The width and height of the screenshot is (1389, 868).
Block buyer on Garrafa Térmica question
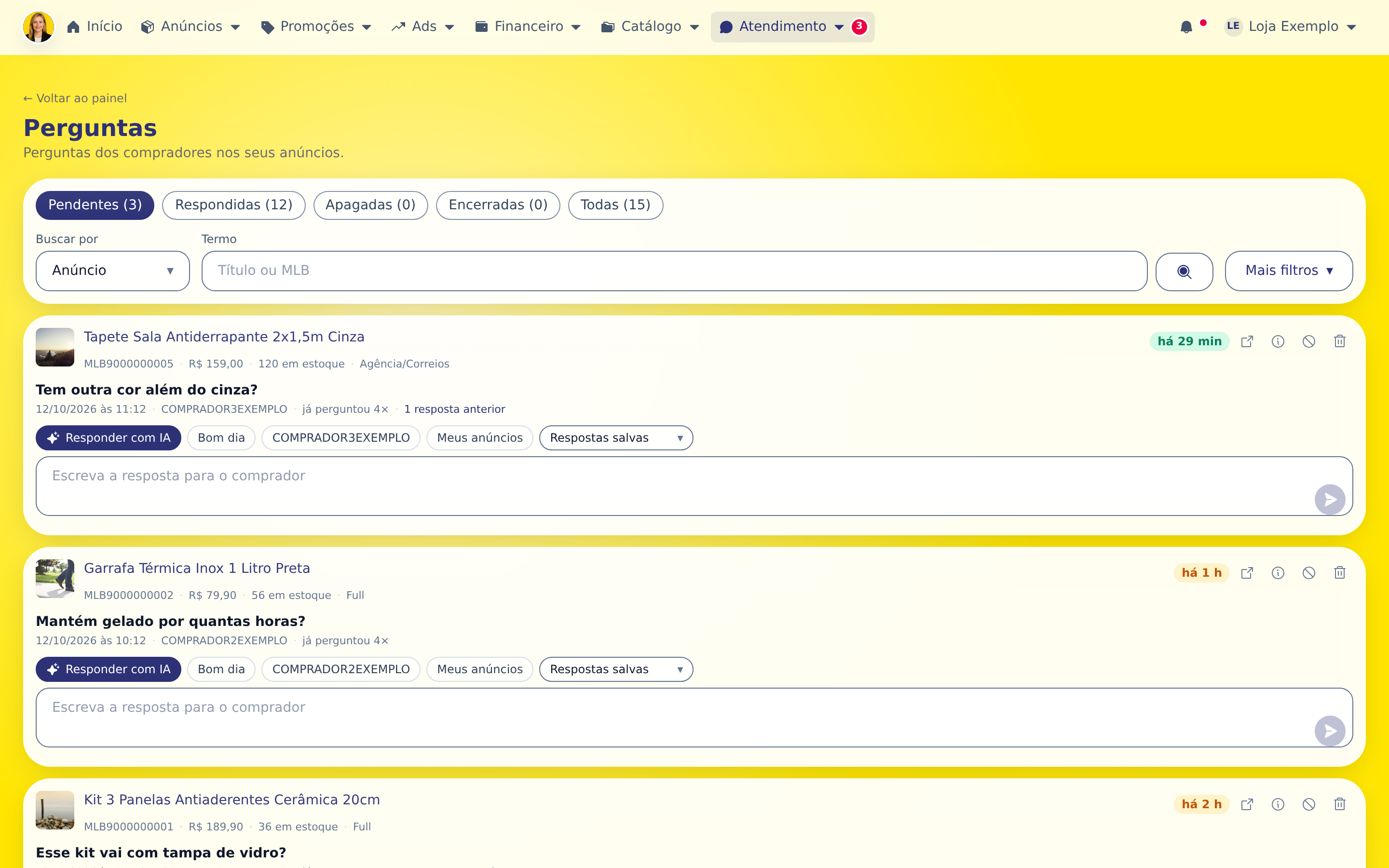click(x=1308, y=573)
